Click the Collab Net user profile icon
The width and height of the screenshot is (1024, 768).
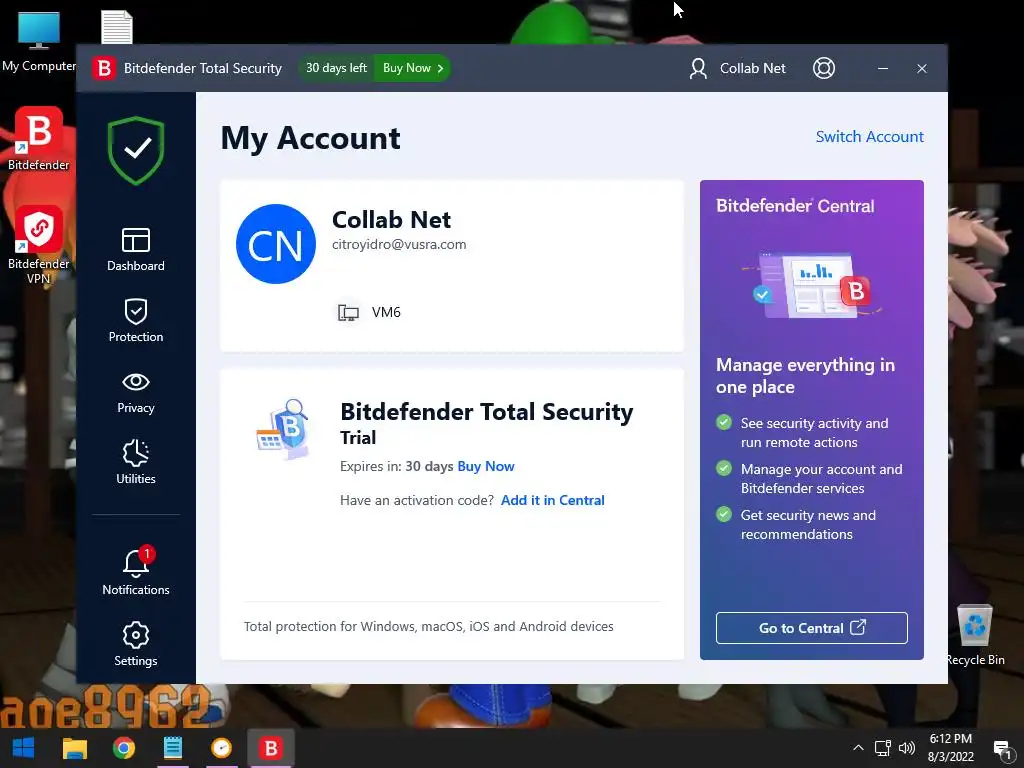698,68
